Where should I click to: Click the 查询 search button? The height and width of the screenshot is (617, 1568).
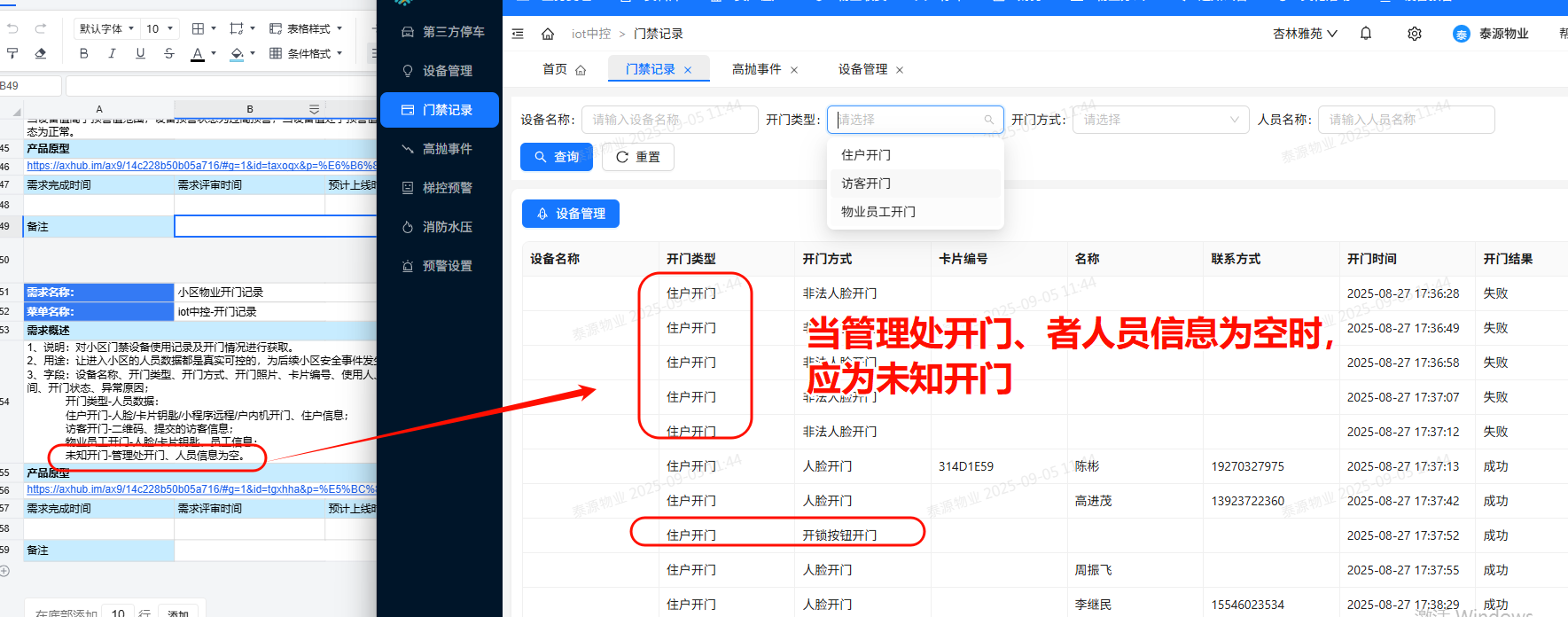pyautogui.click(x=556, y=157)
